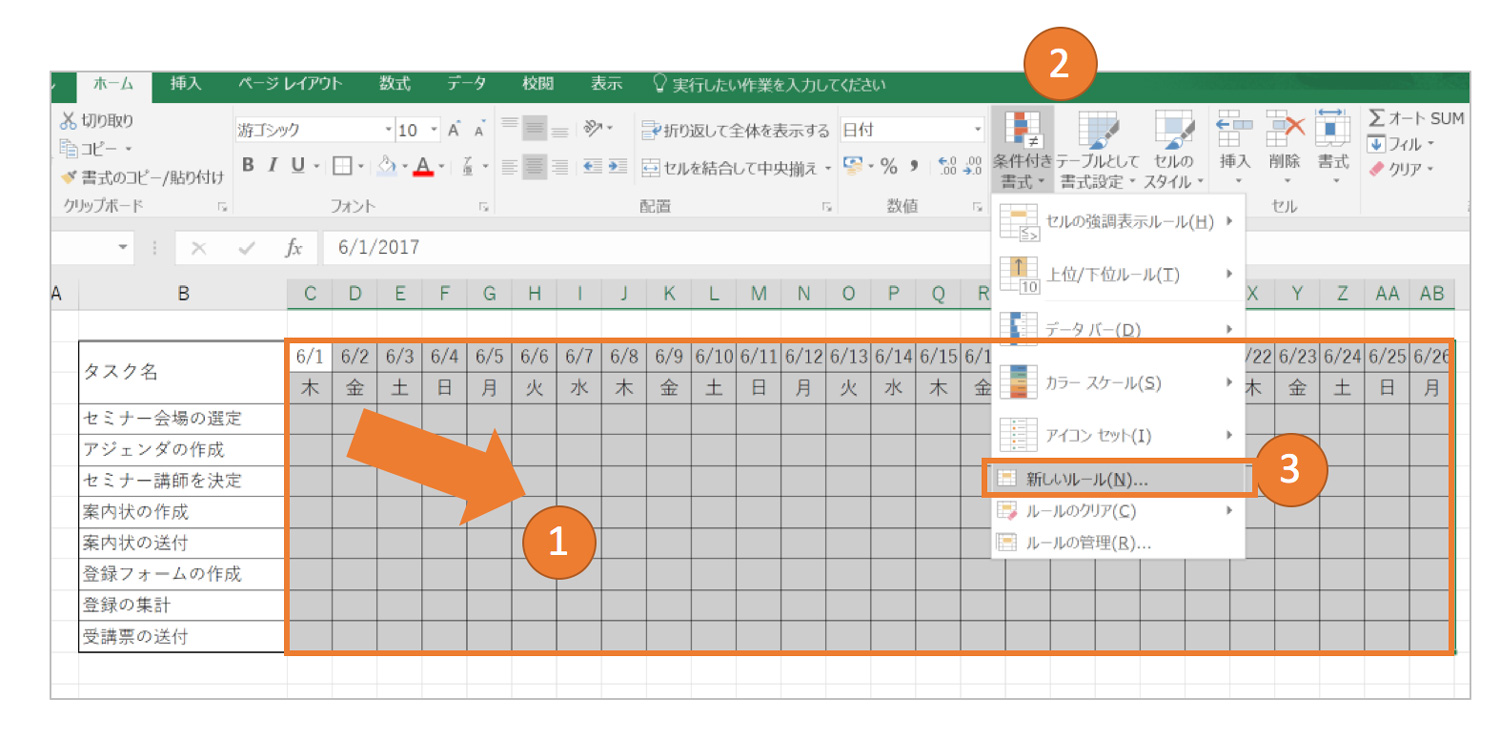1500x740 pixels.
Task: Toggle middle vertical alignment
Action: click(535, 128)
